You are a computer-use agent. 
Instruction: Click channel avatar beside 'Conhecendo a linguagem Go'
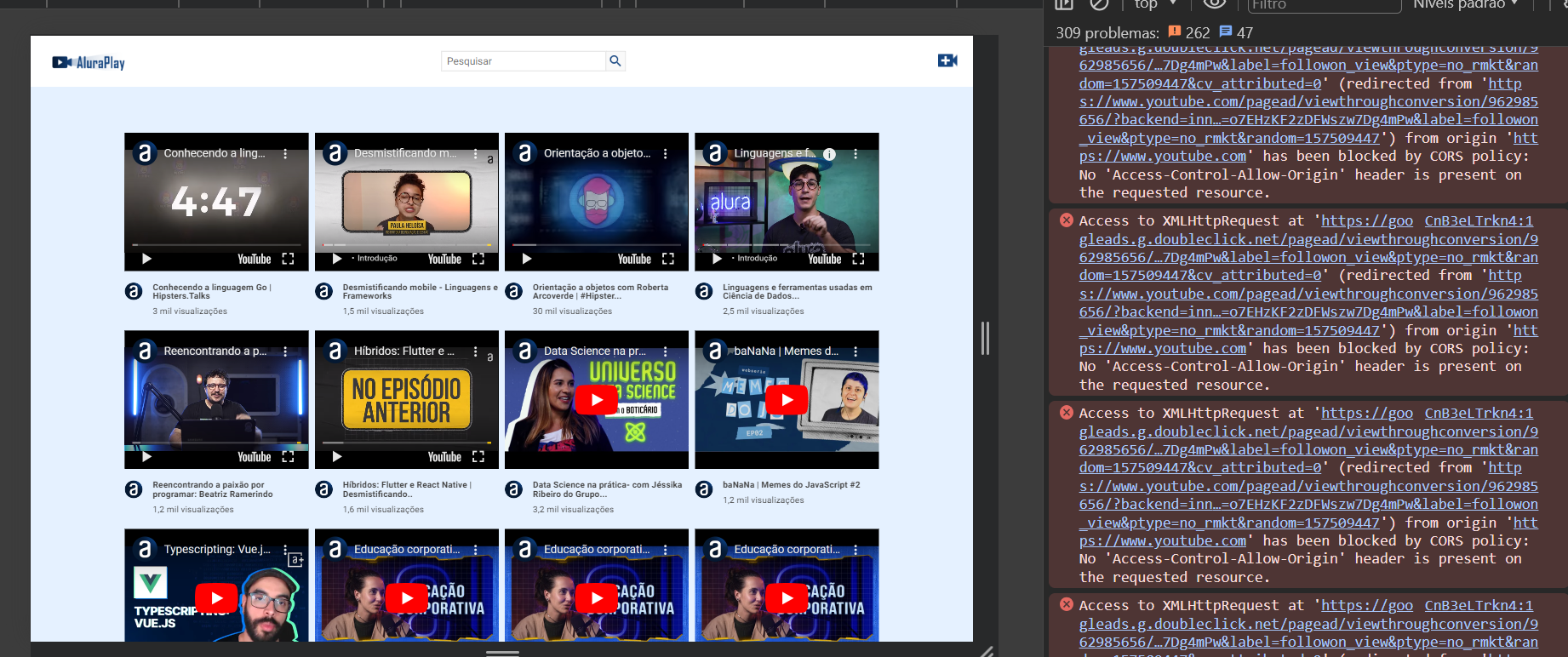click(134, 291)
